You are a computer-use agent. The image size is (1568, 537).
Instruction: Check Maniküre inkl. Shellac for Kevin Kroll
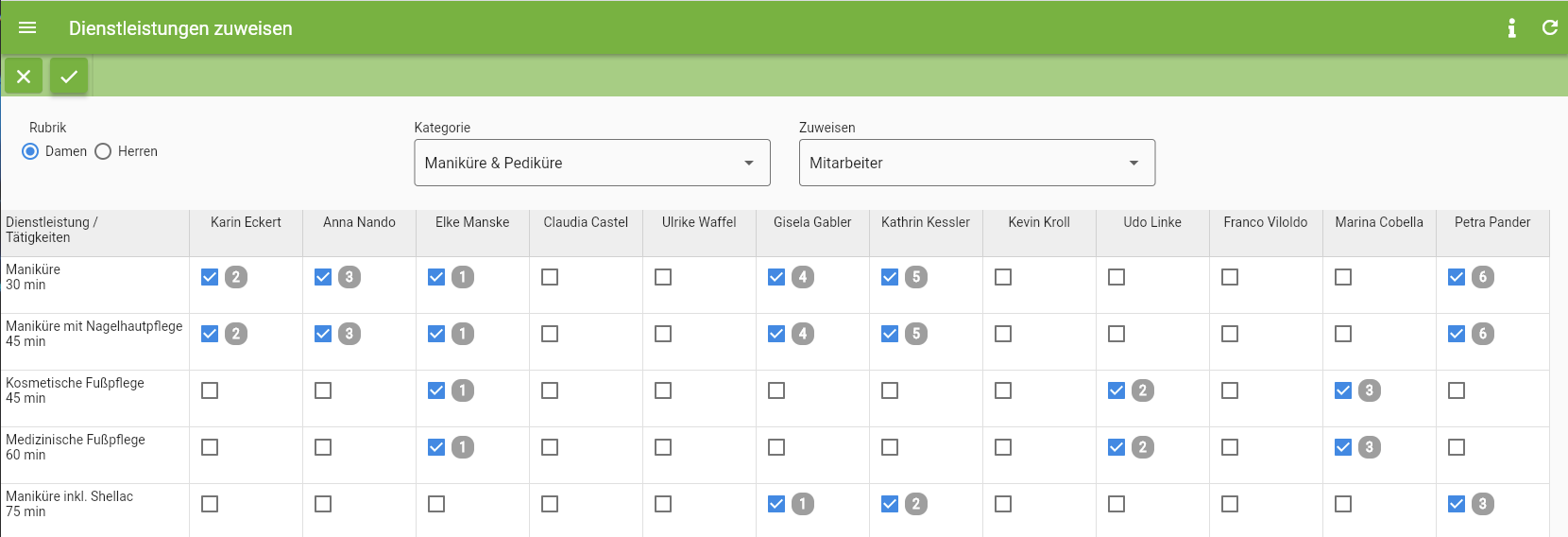pos(1003,504)
